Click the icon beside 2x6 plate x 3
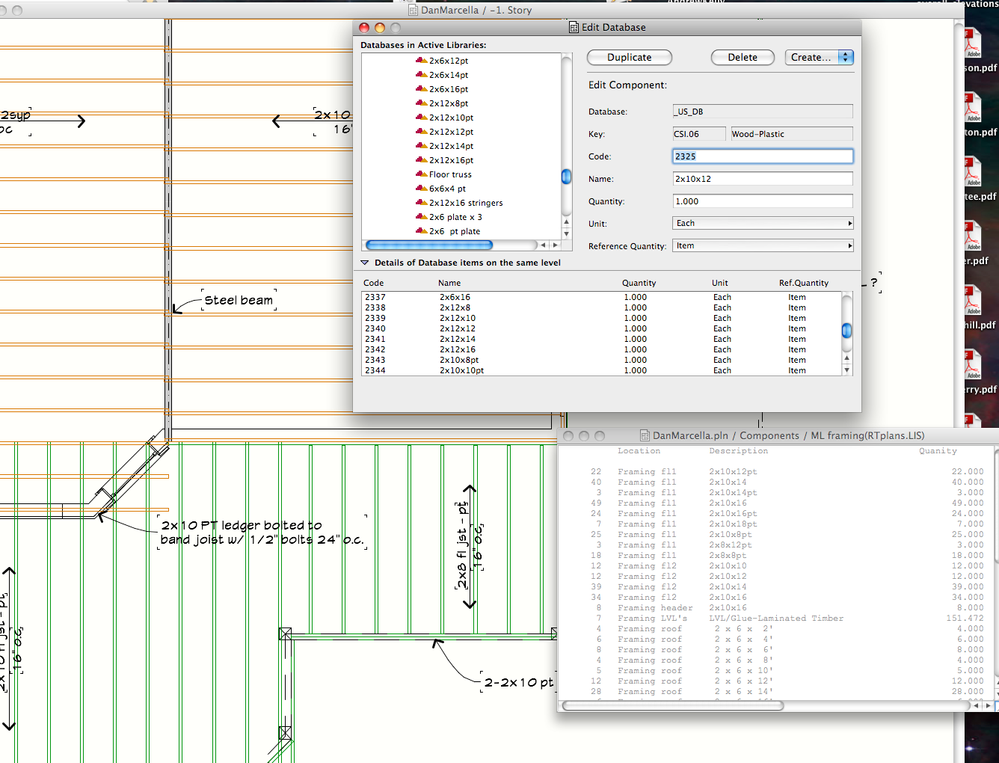Screen dimensions: 999x763 pyautogui.click(x=421, y=217)
